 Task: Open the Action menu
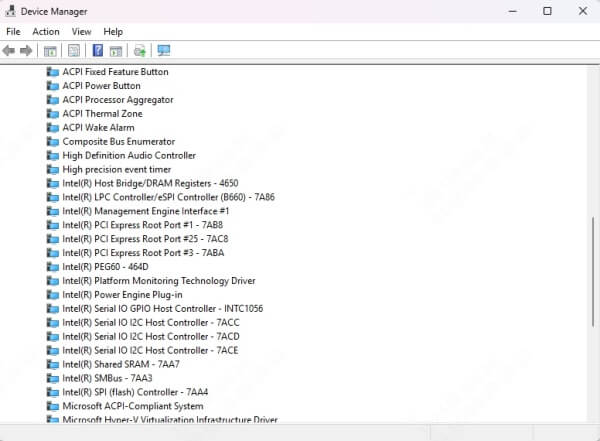pos(46,32)
